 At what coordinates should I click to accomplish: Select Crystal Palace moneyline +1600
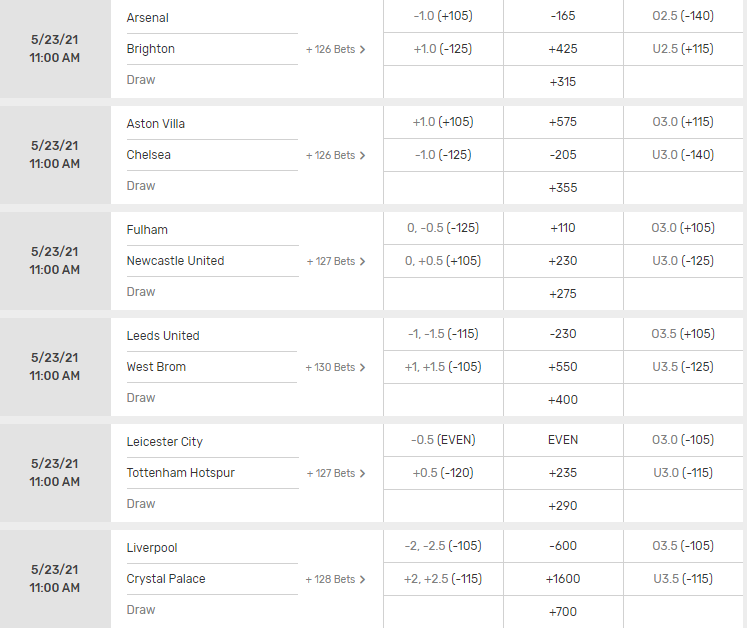[x=563, y=579]
